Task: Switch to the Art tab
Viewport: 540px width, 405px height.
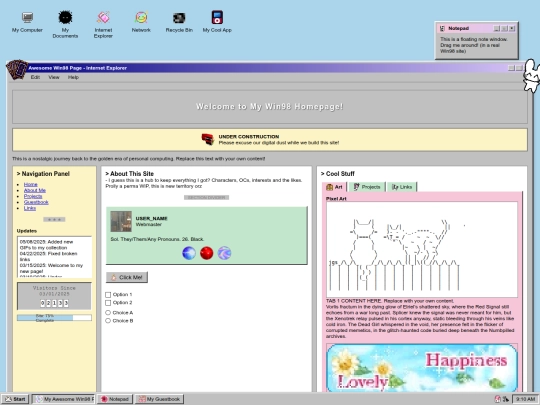Action: [334, 187]
